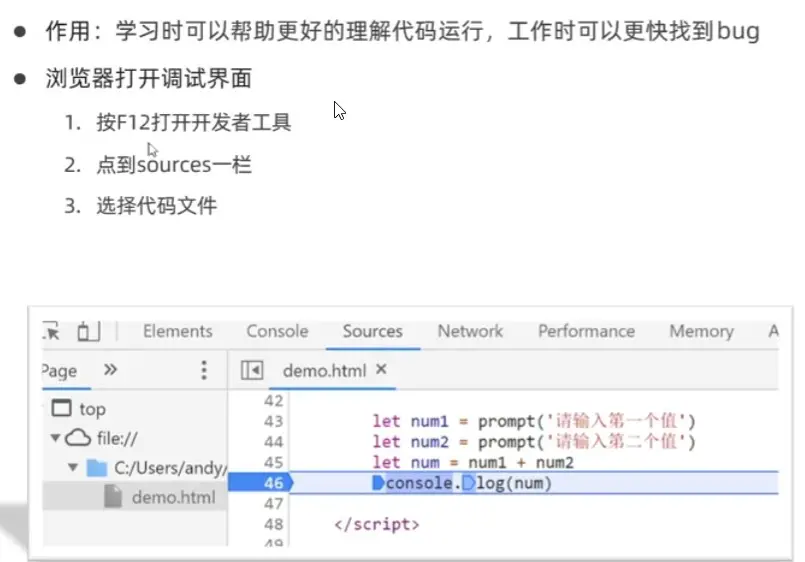Close the demo.html editor tab
Viewport: 805px width, 562px height.
tap(381, 369)
